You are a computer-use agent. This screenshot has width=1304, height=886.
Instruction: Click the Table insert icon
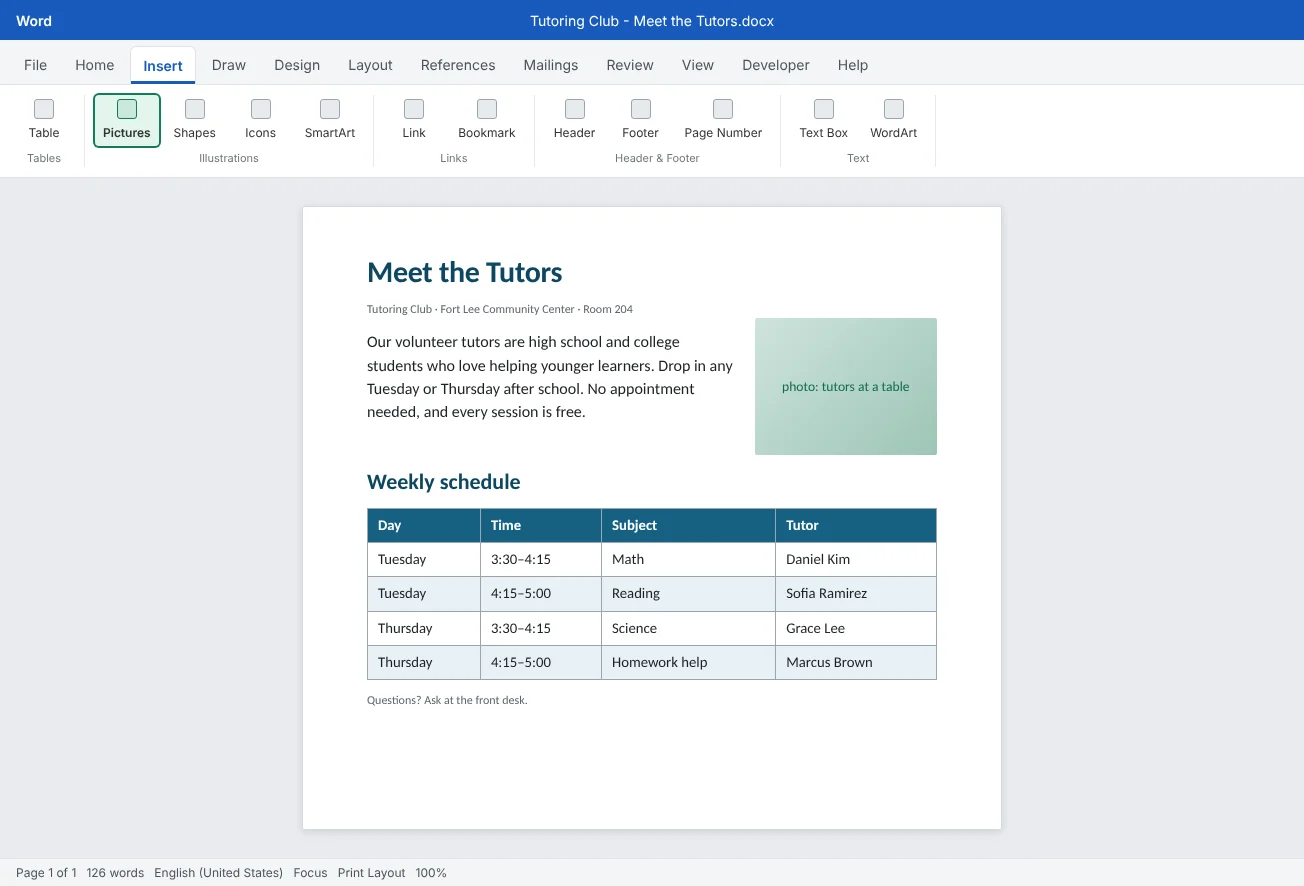(44, 120)
